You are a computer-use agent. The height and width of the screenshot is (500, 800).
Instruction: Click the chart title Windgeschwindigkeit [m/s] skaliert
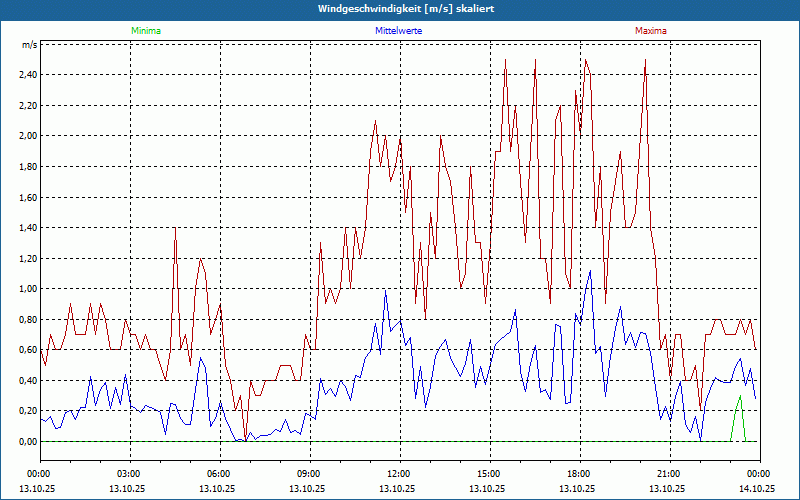coord(406,9)
